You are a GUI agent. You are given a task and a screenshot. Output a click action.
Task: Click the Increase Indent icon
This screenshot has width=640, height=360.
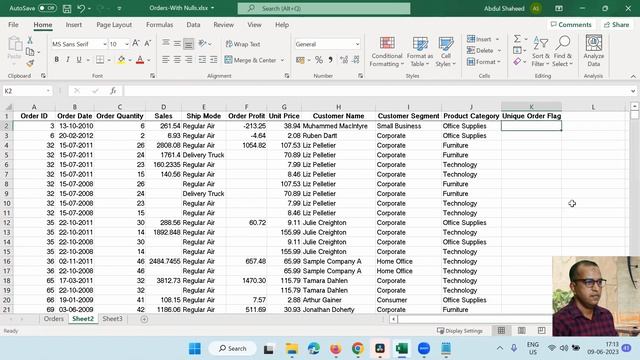coord(213,60)
